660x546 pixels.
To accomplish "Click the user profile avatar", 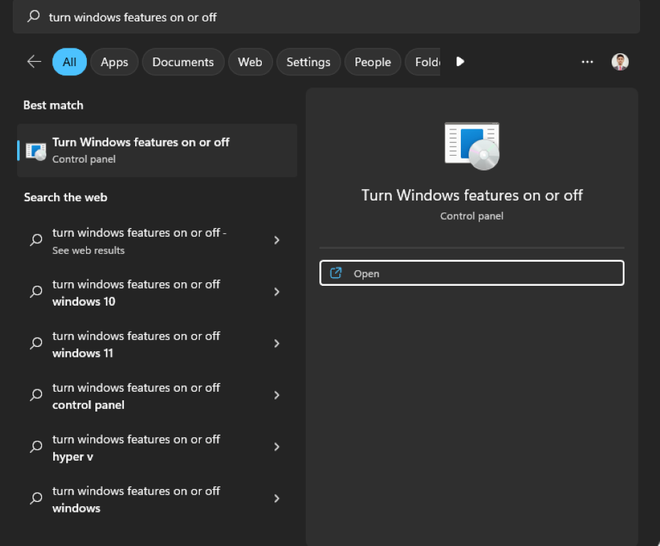I will point(620,62).
